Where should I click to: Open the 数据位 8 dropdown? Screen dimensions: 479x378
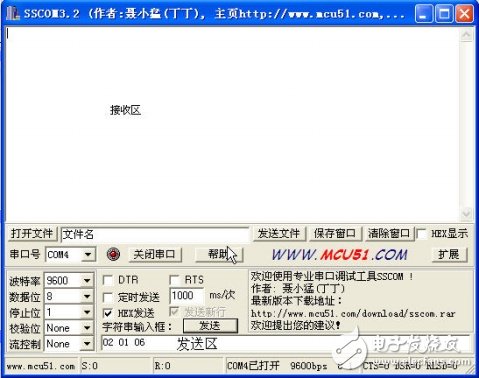coord(87,296)
